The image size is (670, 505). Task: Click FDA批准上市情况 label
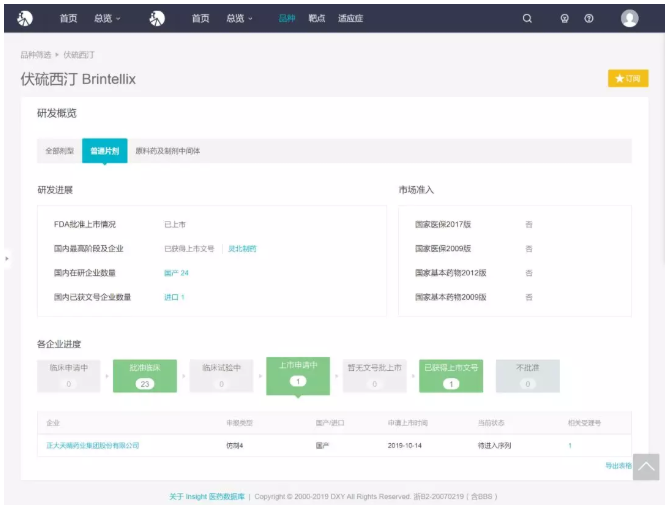[x=85, y=224]
